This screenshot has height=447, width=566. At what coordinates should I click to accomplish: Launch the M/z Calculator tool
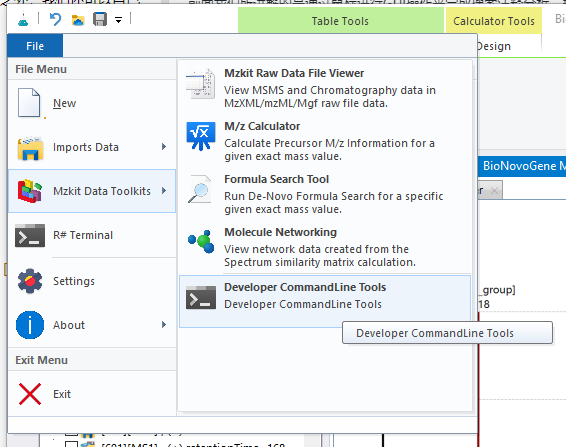(325, 141)
